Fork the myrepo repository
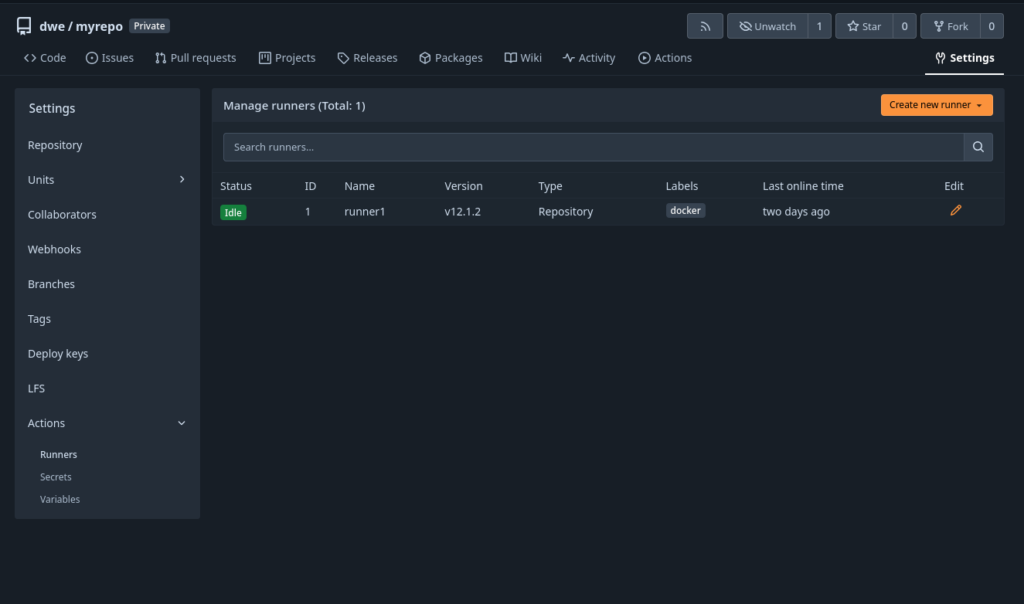1024x604 pixels. coord(949,26)
